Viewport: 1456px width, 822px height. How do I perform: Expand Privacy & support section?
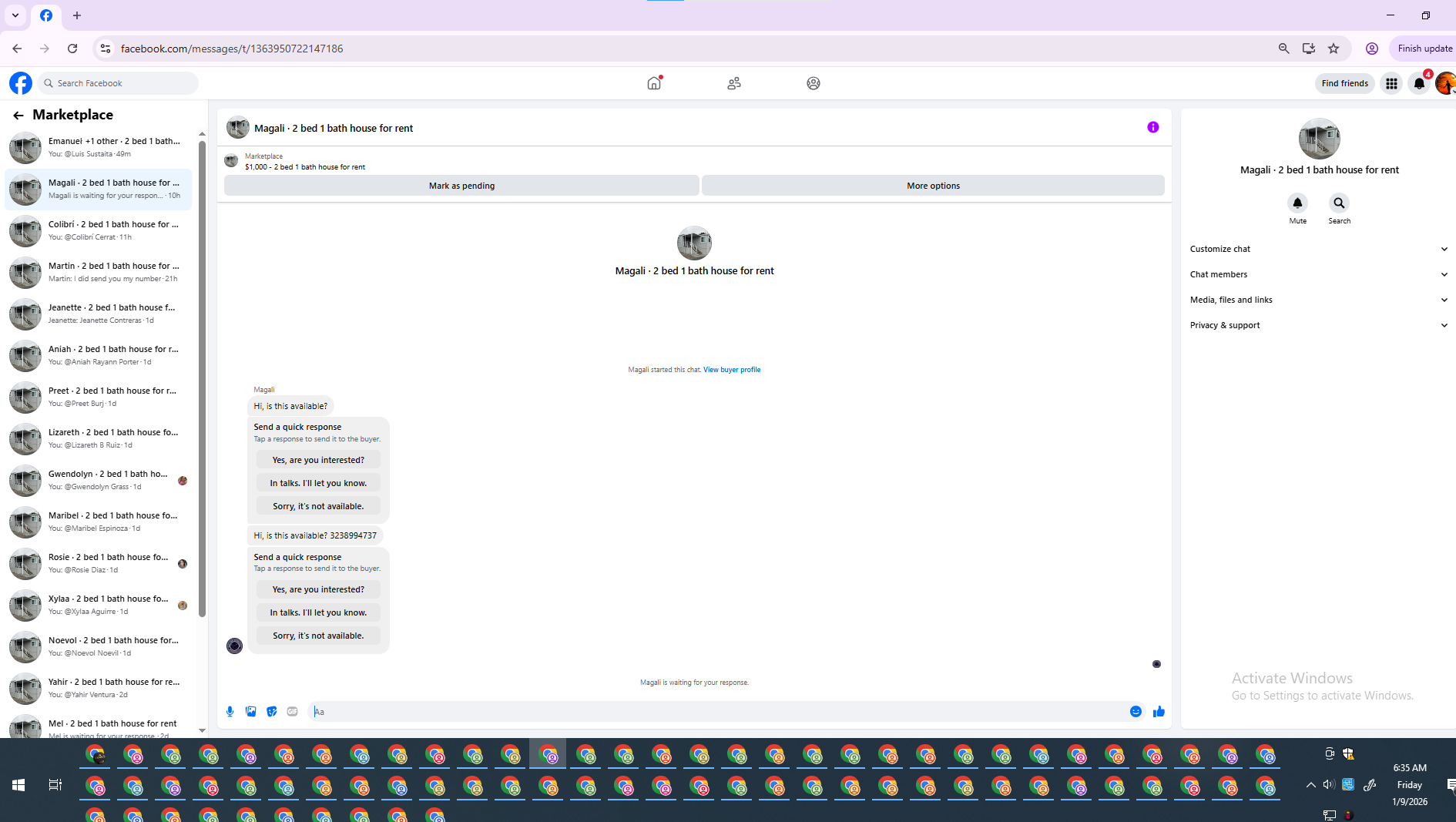point(1318,325)
